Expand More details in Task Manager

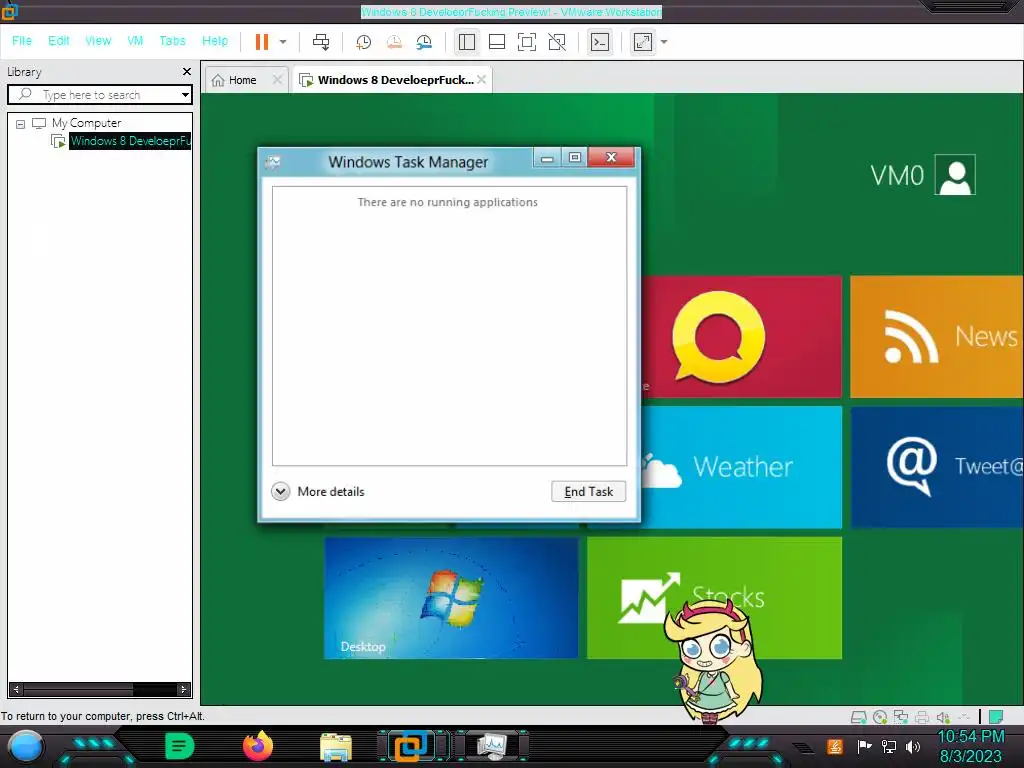point(318,491)
